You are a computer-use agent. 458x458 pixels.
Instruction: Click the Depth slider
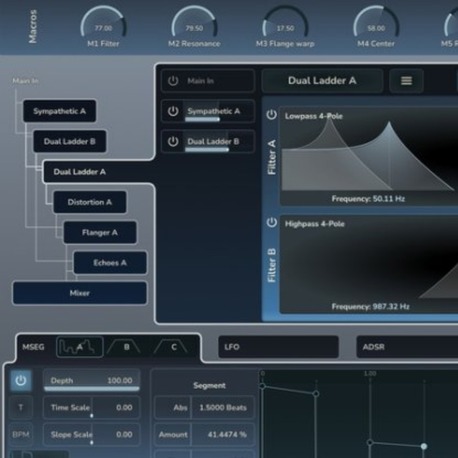coord(92,380)
